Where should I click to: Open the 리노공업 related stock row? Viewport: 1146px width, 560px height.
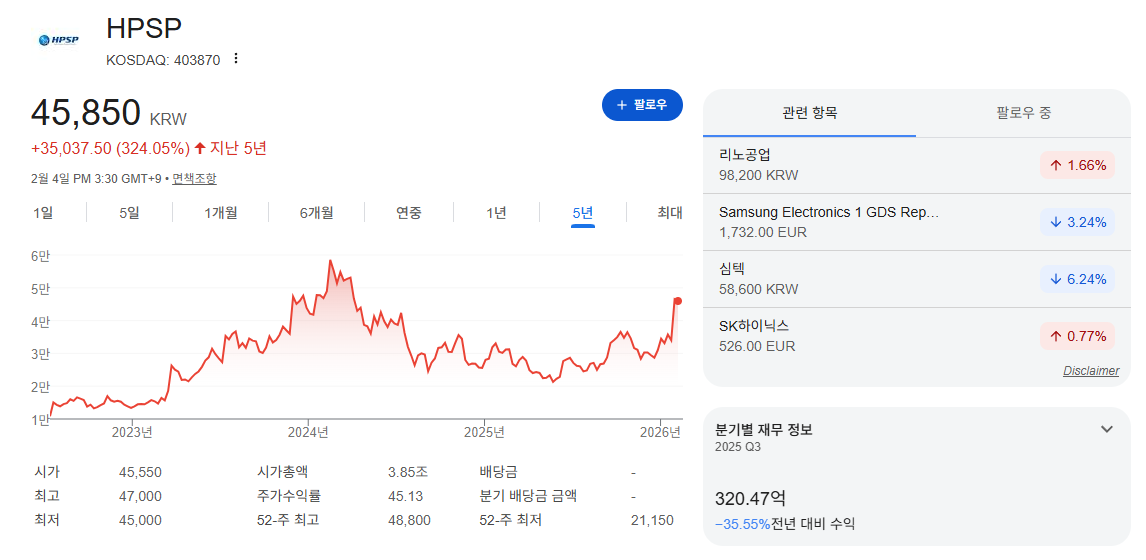coord(917,165)
